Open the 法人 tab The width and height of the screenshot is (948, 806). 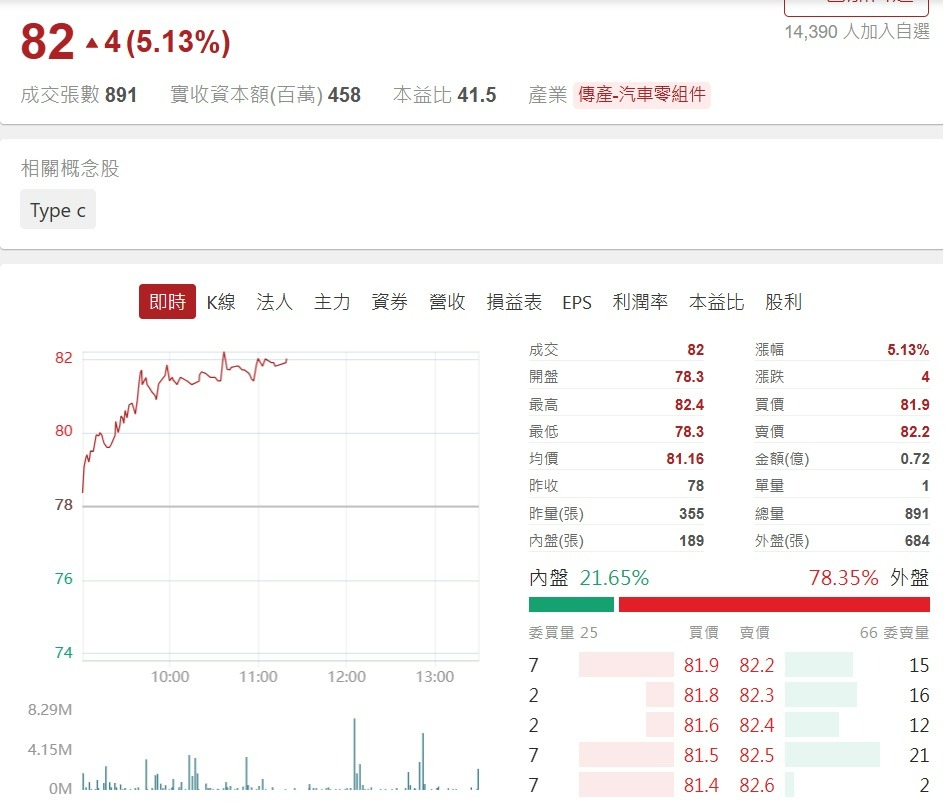click(x=275, y=302)
